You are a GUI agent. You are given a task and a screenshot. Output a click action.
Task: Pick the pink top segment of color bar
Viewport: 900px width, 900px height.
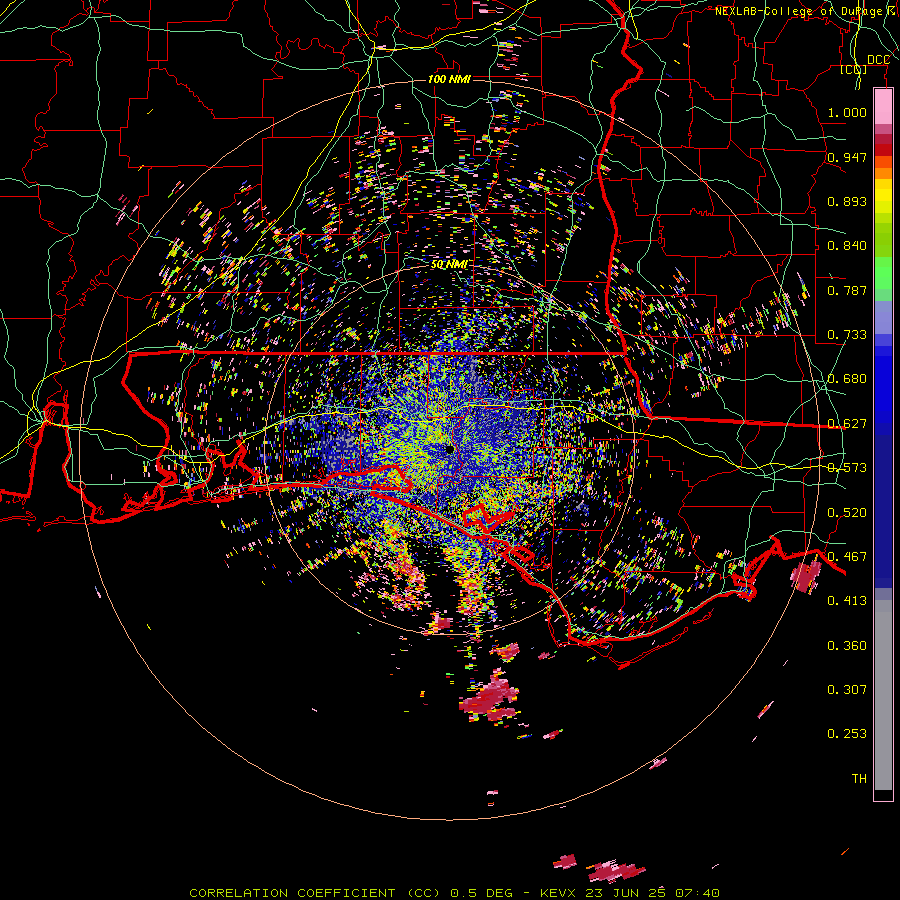(x=883, y=107)
